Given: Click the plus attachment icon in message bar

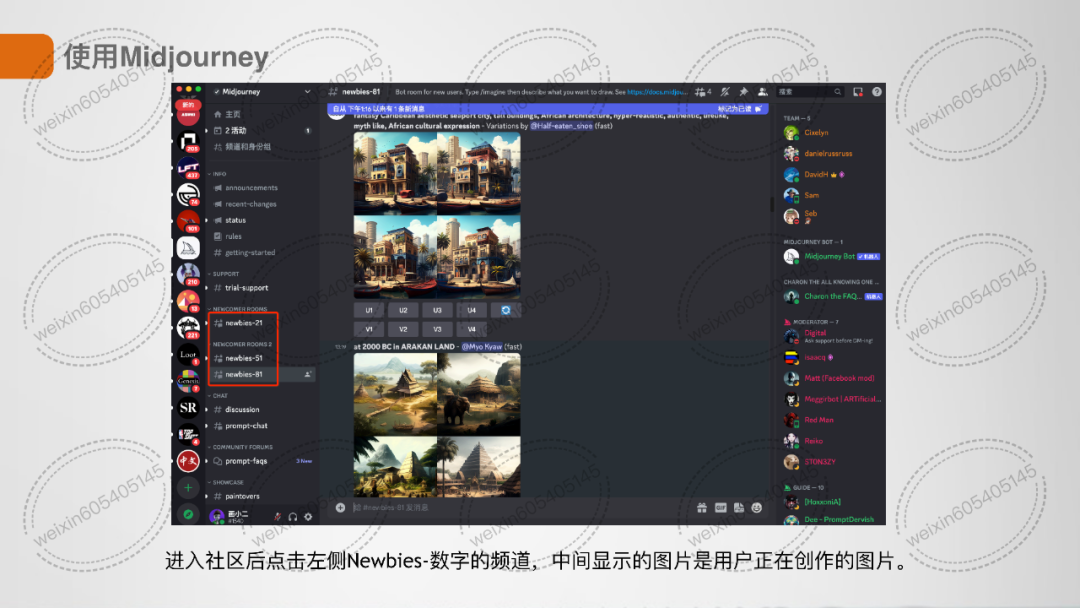Looking at the screenshot, I should click(340, 507).
